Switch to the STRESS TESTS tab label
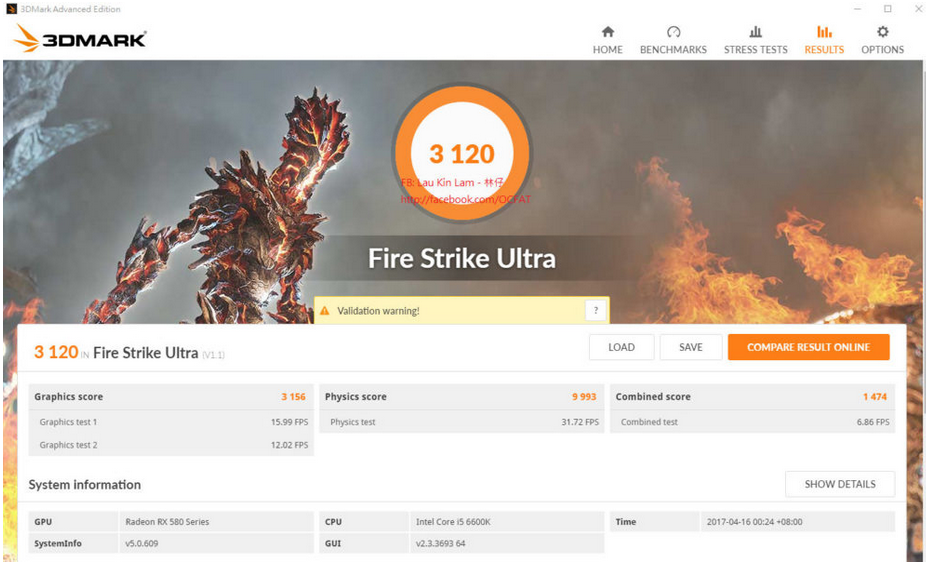The width and height of the screenshot is (926, 562). click(x=755, y=50)
